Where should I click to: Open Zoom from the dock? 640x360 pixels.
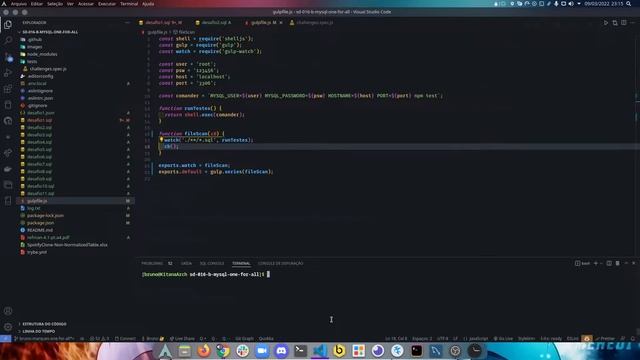262,351
